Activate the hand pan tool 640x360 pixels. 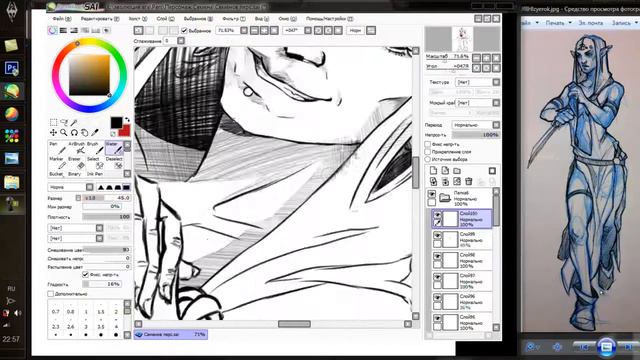tap(84, 133)
